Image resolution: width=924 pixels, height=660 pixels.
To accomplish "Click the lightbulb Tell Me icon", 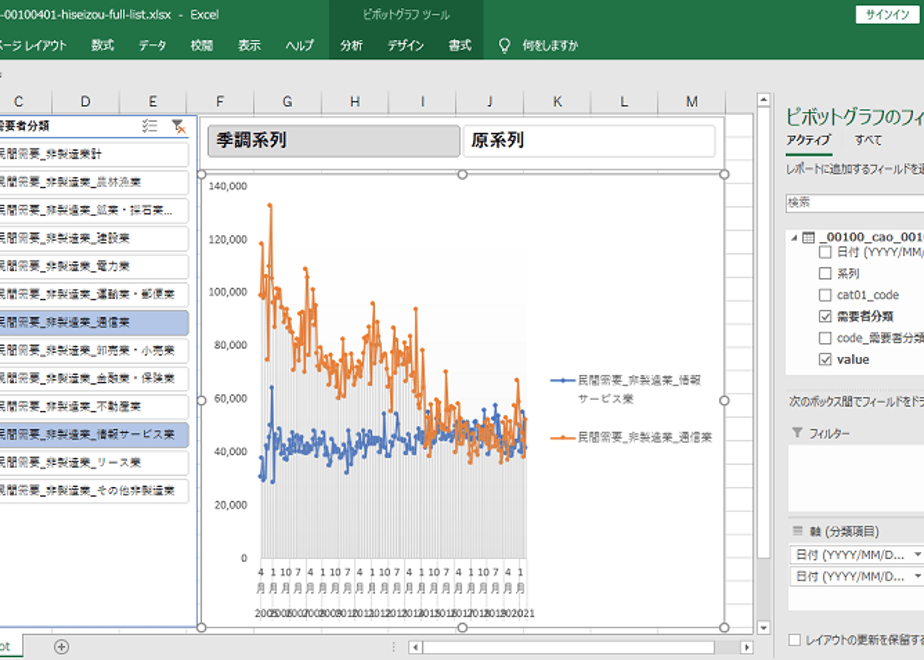I will click(x=504, y=45).
